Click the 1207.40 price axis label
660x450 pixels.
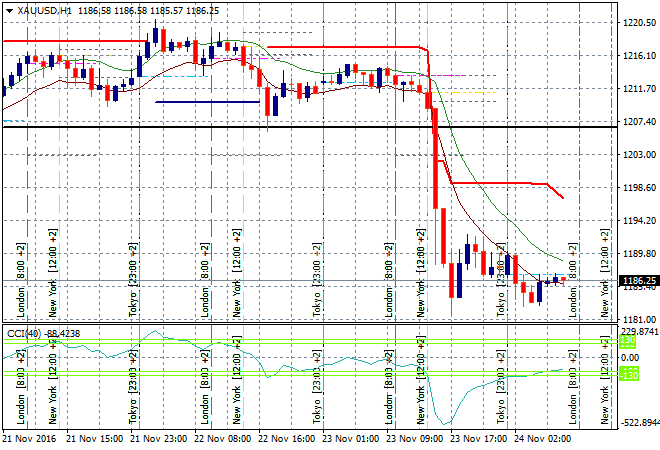637,122
